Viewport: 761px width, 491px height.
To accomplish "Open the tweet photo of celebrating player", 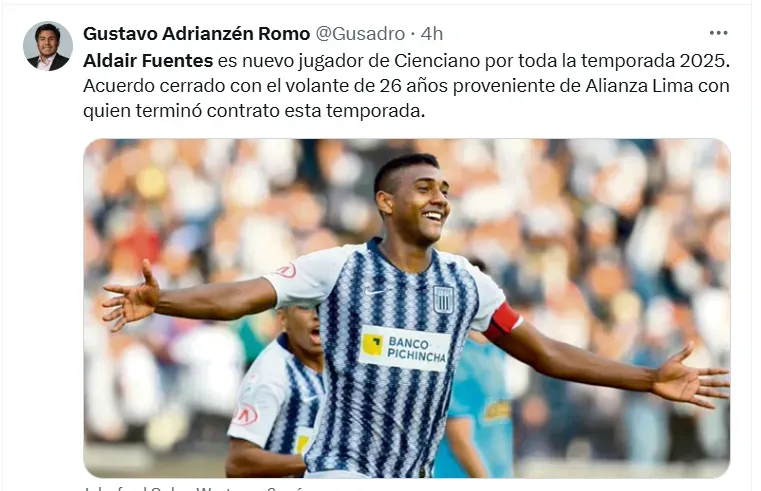I will coord(407,308).
